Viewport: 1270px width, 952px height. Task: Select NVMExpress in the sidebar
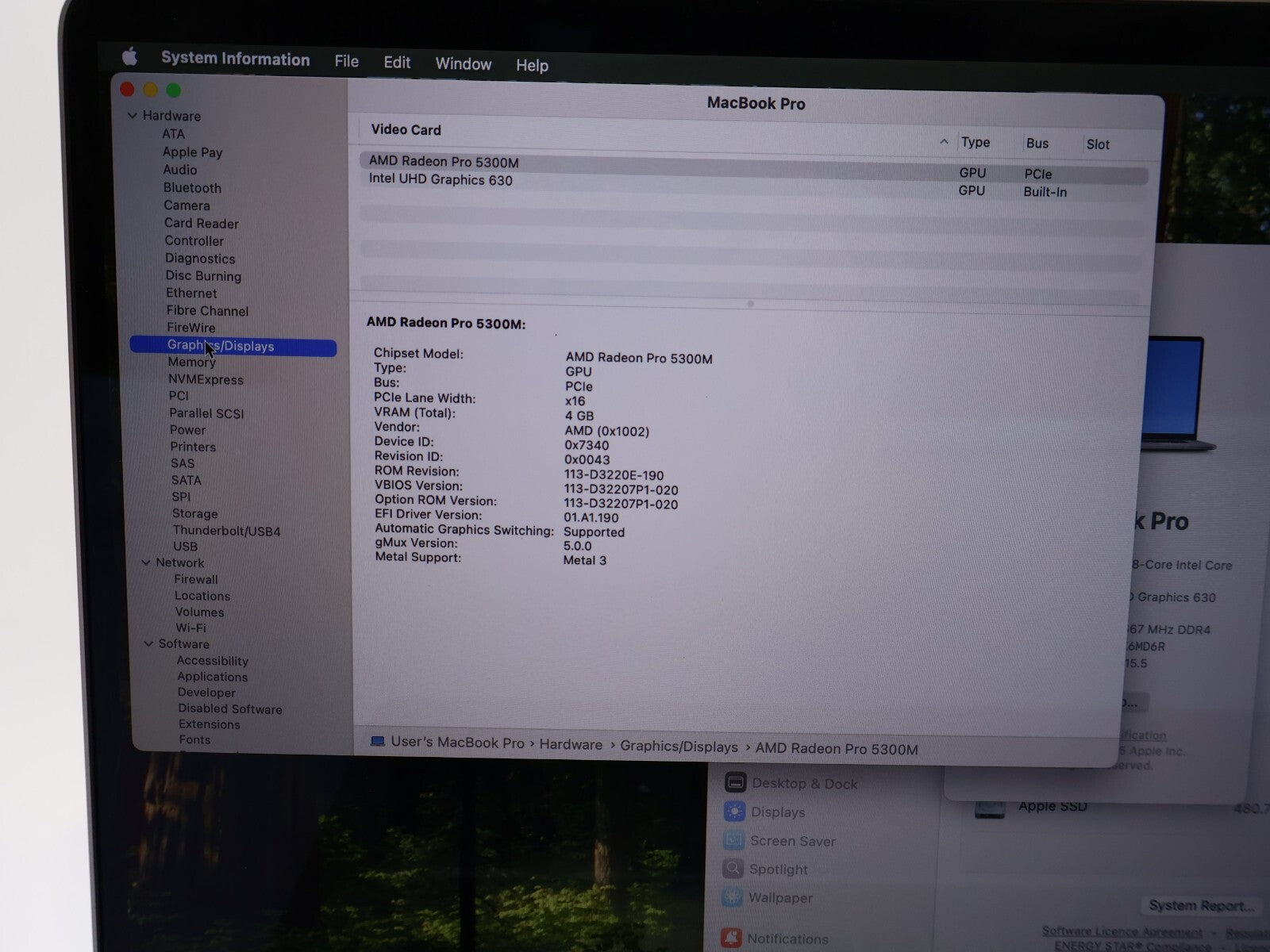click(x=206, y=380)
